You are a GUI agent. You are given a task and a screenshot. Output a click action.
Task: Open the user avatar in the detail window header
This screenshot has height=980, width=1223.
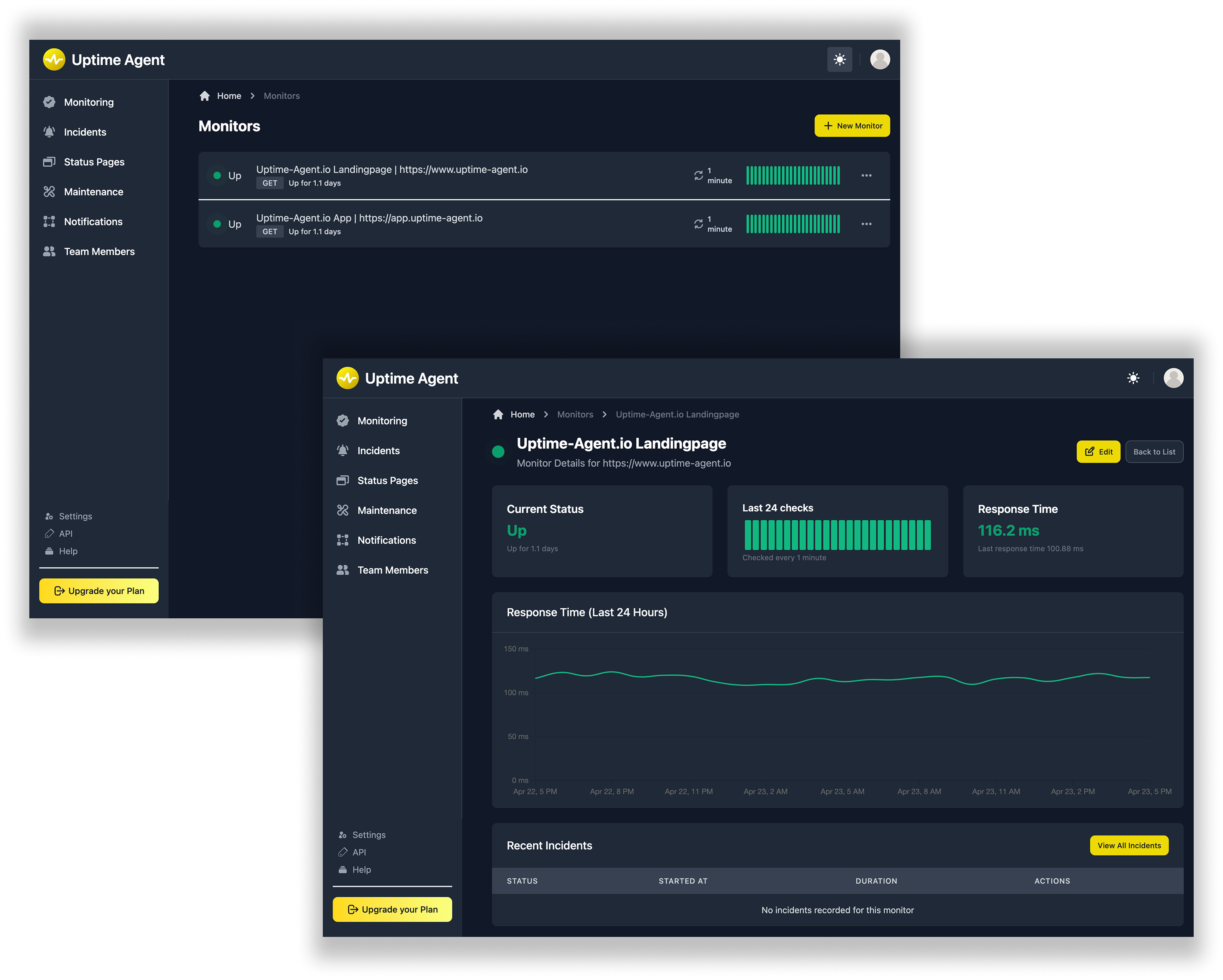[x=1173, y=378]
